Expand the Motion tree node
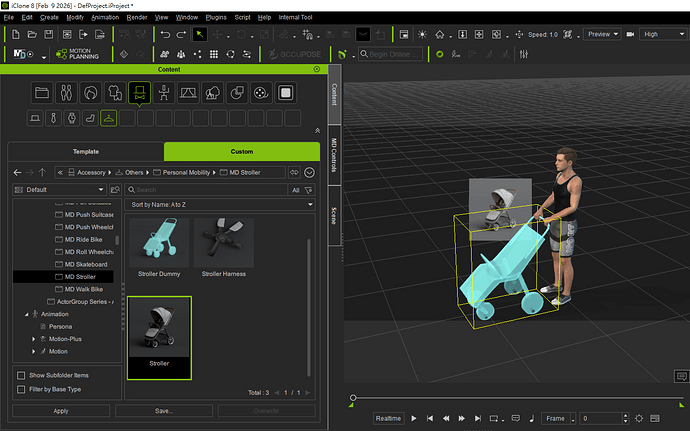690x431 pixels. [x=33, y=351]
